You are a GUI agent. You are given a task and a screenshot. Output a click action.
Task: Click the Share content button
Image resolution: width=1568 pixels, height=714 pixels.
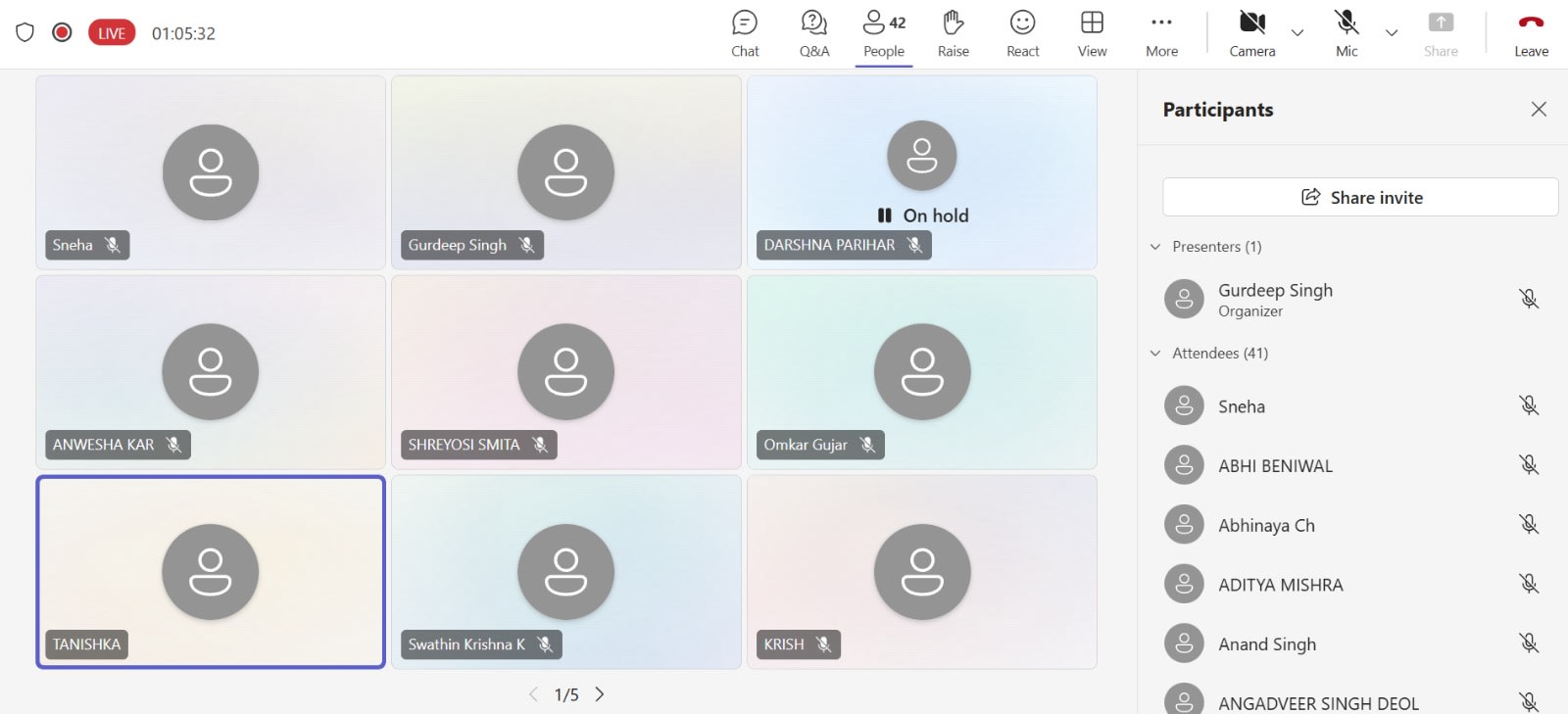pos(1441,34)
